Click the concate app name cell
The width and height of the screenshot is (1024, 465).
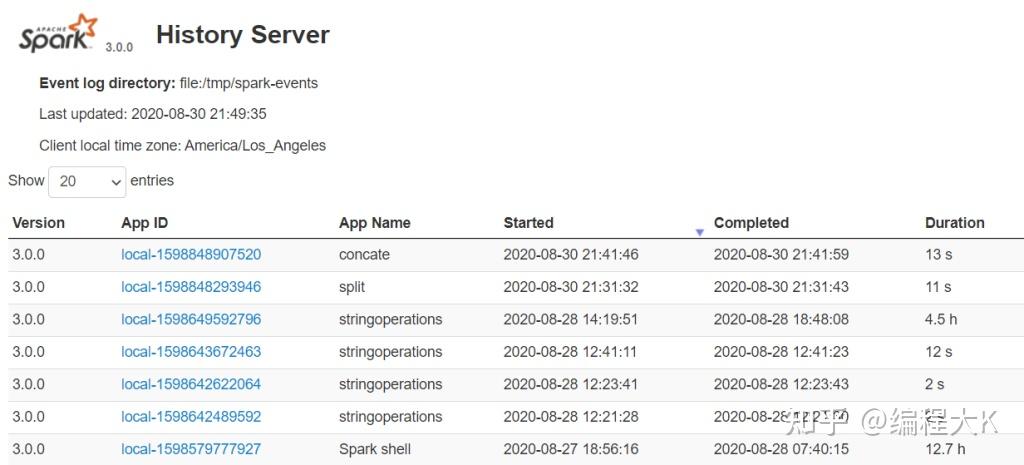(x=364, y=255)
